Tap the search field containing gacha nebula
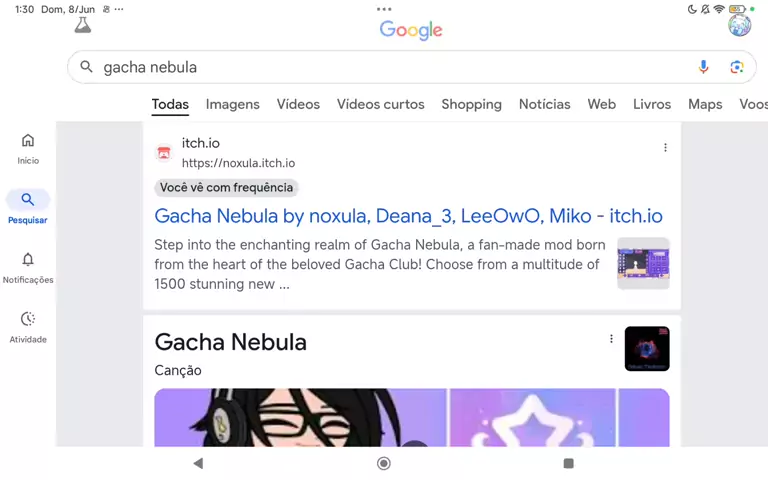 coord(380,67)
